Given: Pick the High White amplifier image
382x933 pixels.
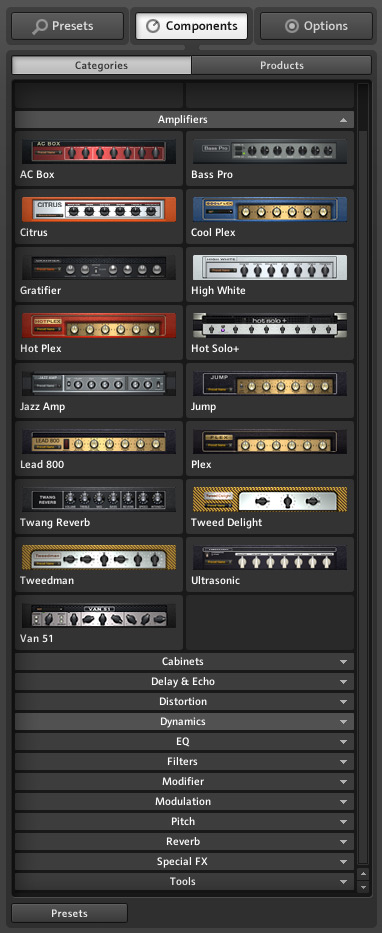Looking at the screenshot, I should (270, 268).
